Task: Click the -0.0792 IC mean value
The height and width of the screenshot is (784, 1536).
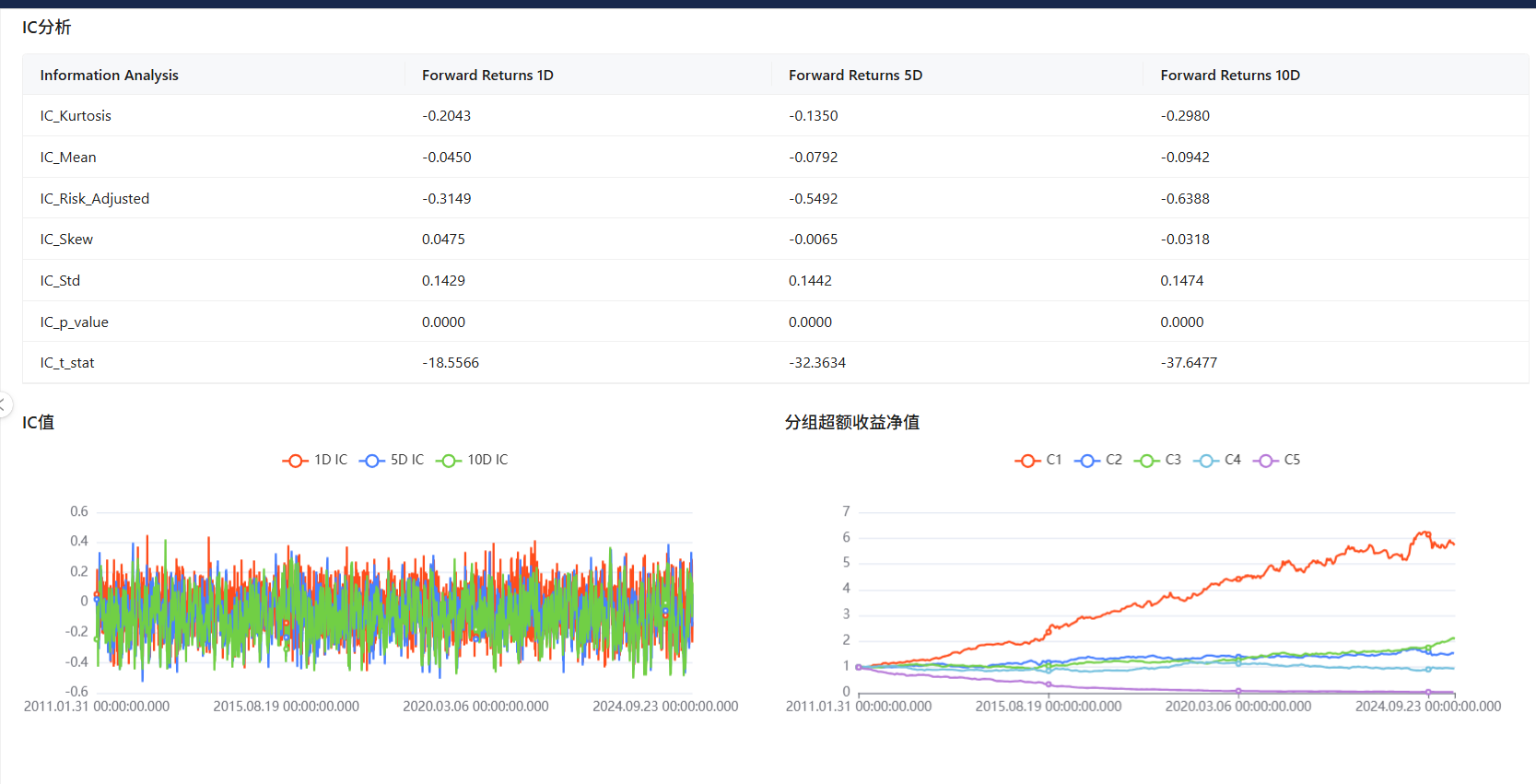Action: (814, 158)
